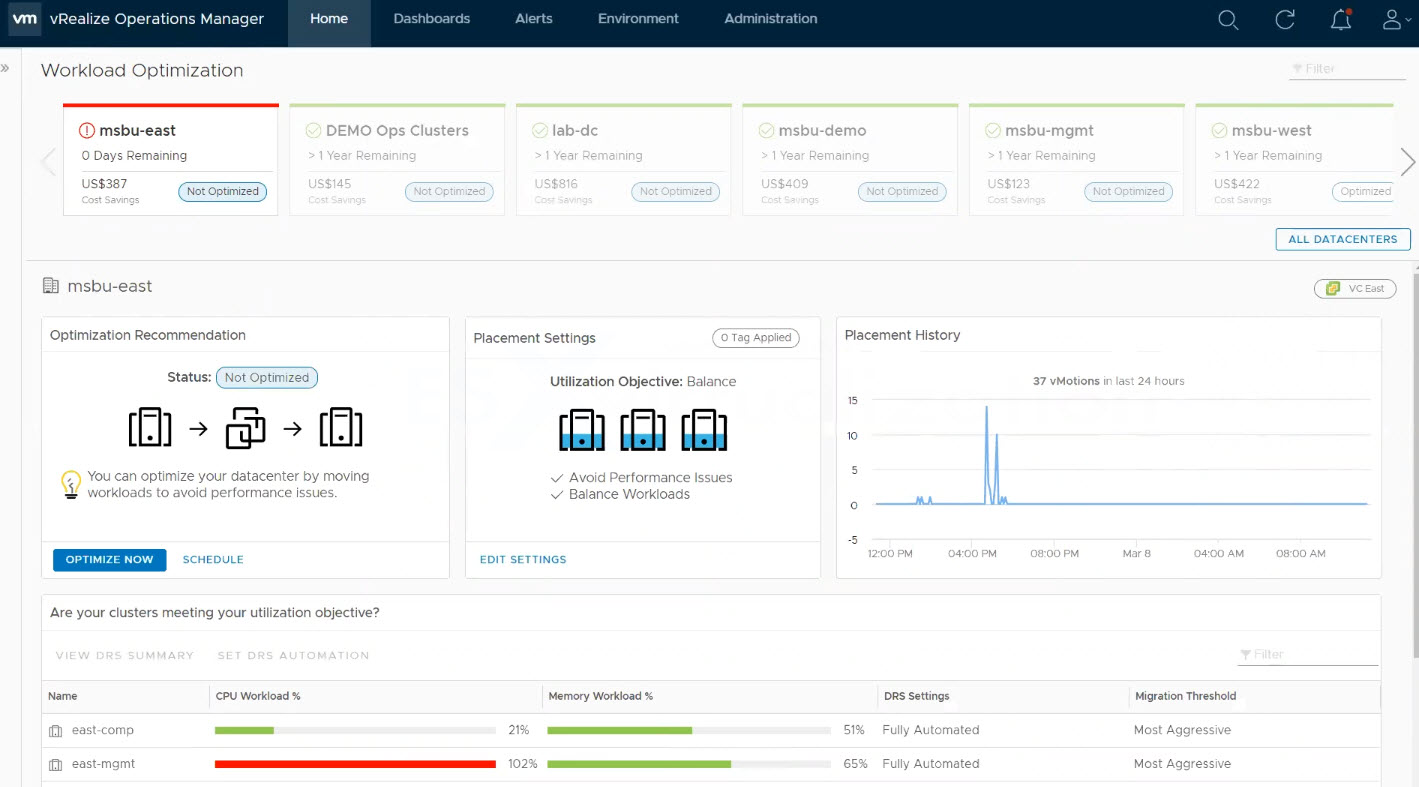Click the msbu-west Optimized badge
This screenshot has width=1419, height=787.
click(x=1364, y=191)
